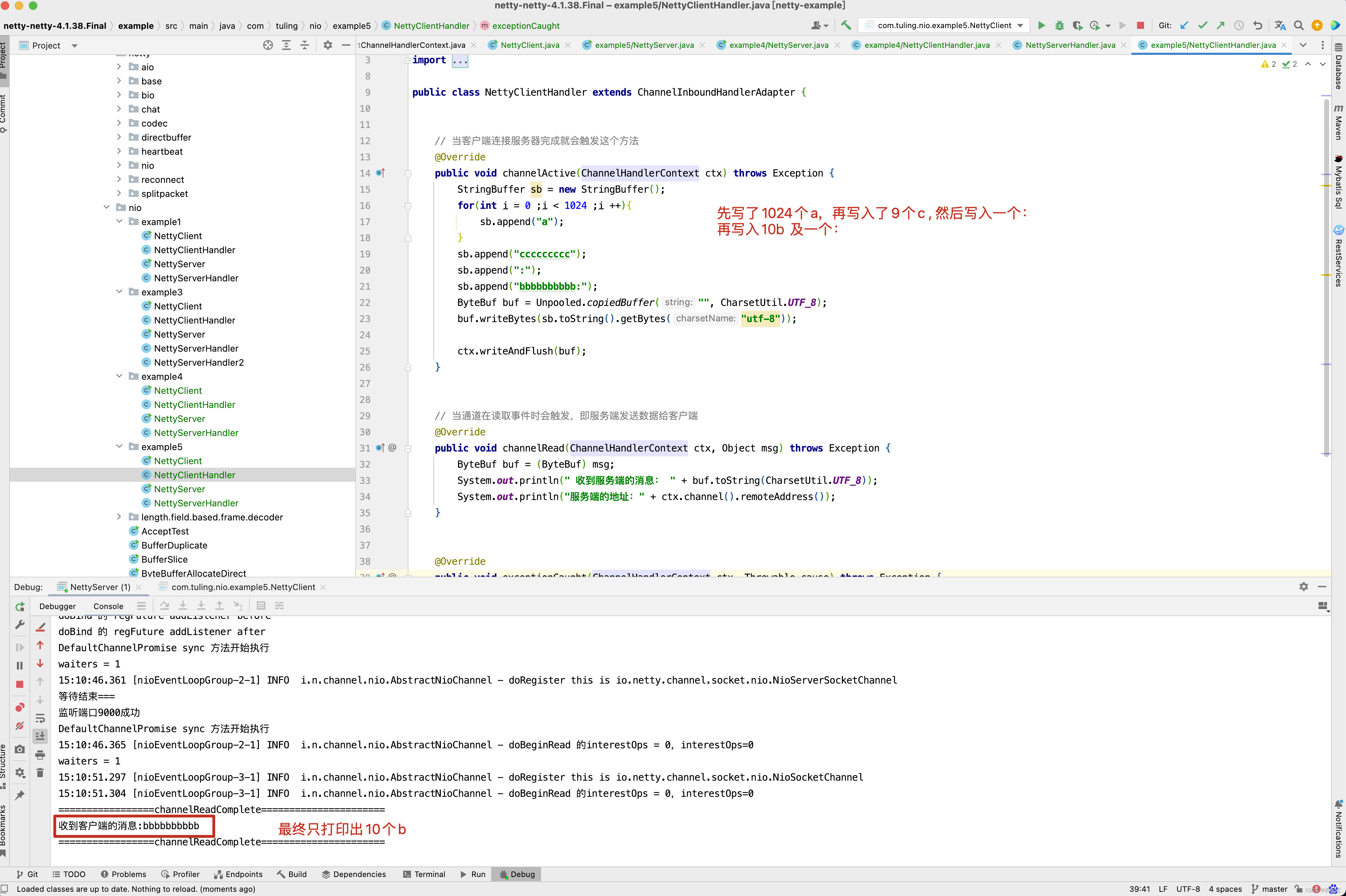Toggle soft-wrap in console output

coord(40,718)
